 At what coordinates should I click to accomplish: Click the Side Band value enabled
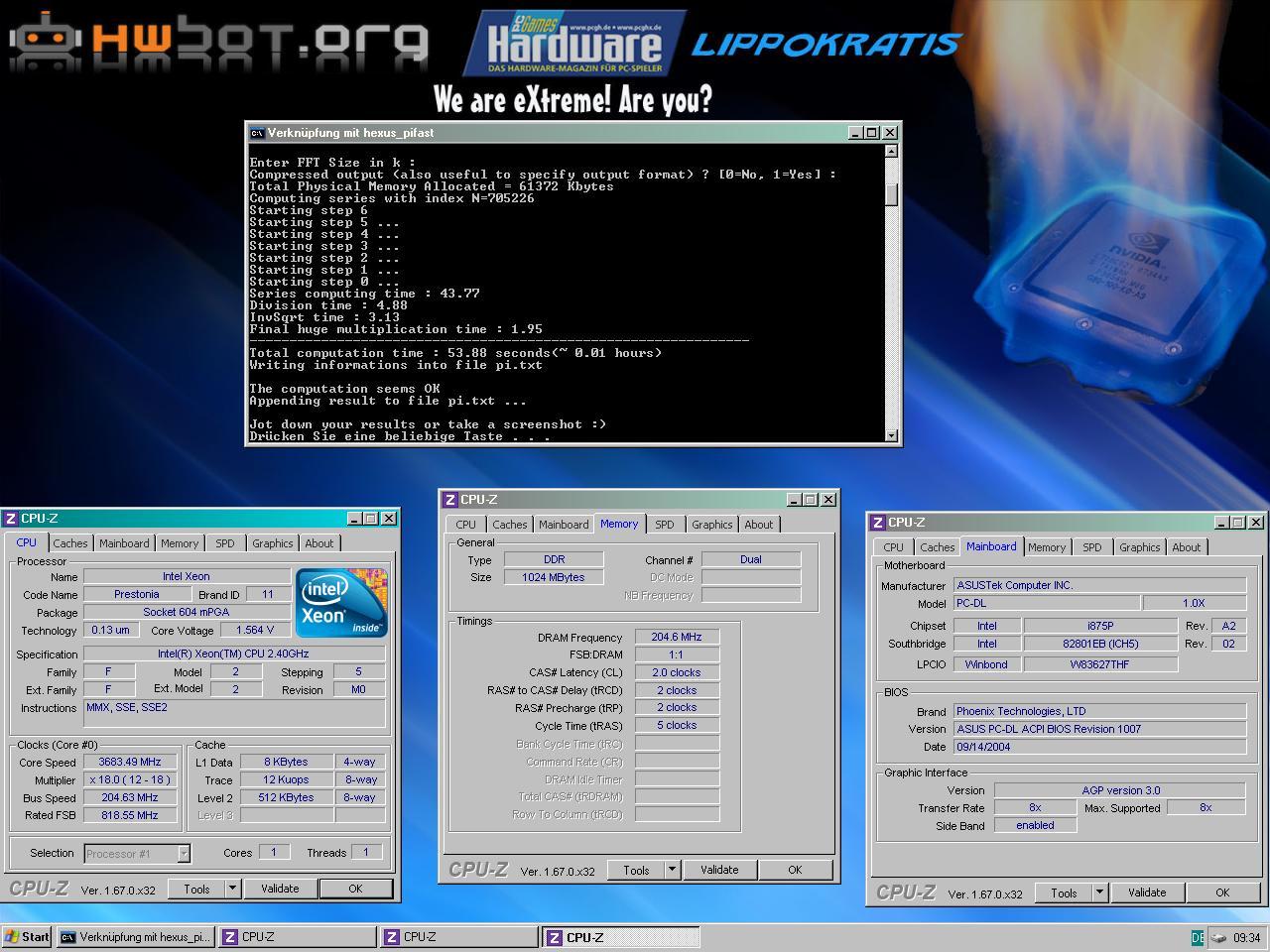click(1036, 826)
